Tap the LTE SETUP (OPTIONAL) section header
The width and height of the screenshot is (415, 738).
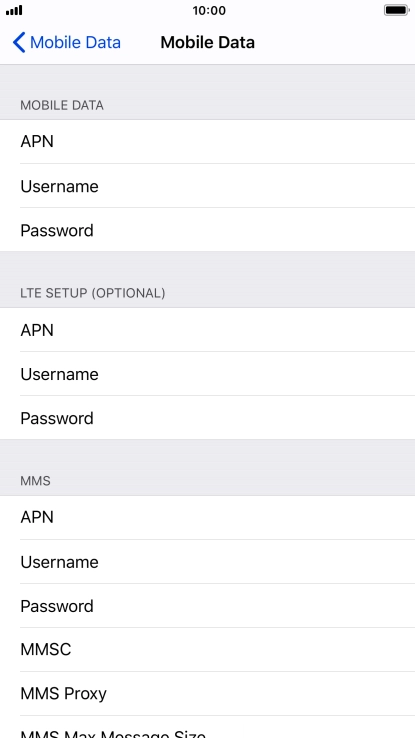pos(93,293)
